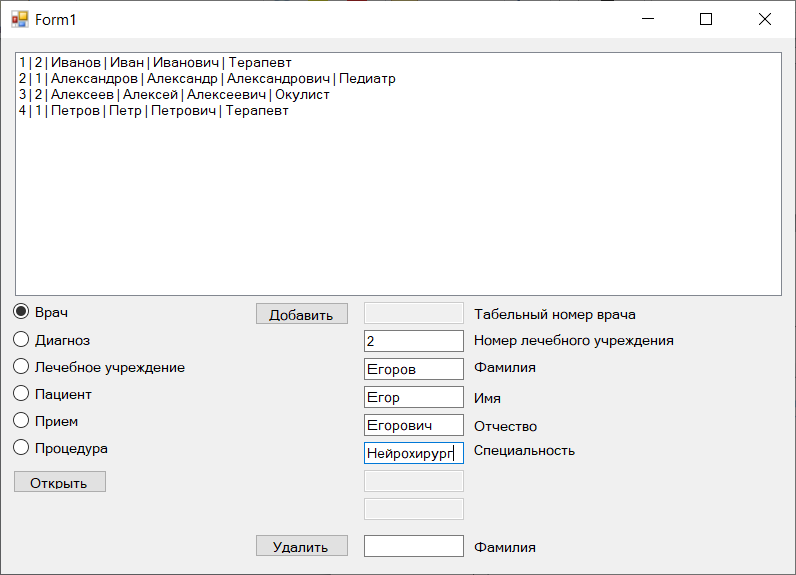The image size is (796, 575).
Task: Click the Имя field containing Егор
Action: [414, 397]
